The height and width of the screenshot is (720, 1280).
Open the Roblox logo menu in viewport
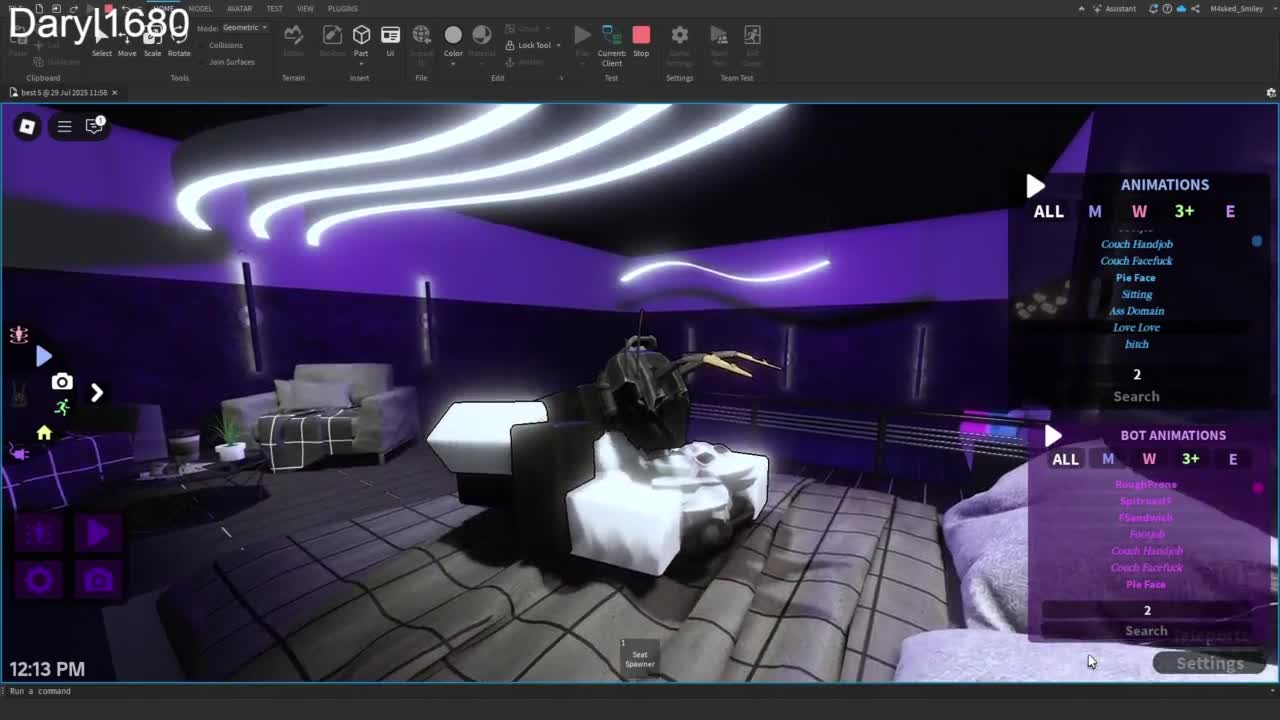pyautogui.click(x=27, y=126)
